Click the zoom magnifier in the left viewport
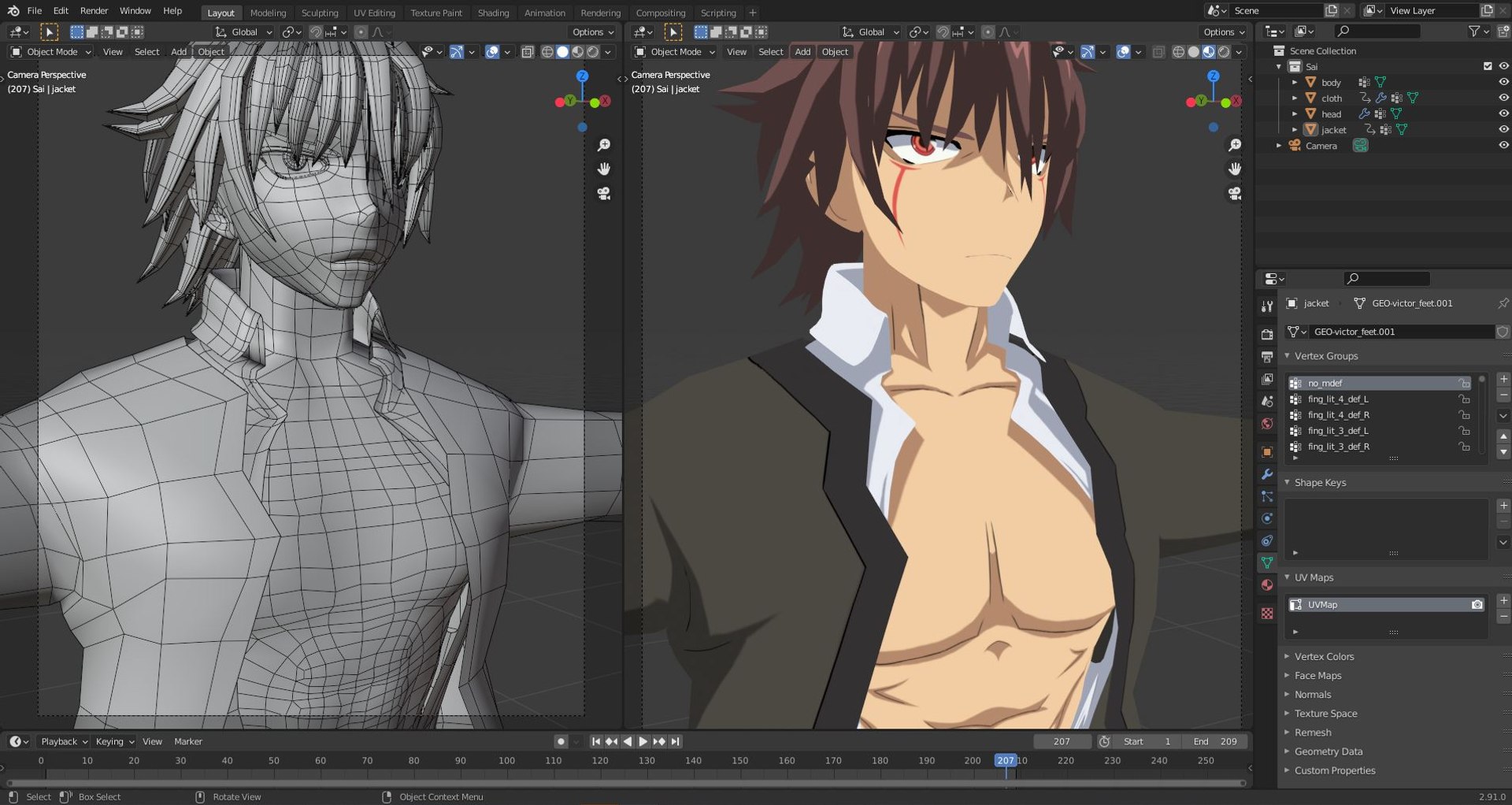 (604, 145)
